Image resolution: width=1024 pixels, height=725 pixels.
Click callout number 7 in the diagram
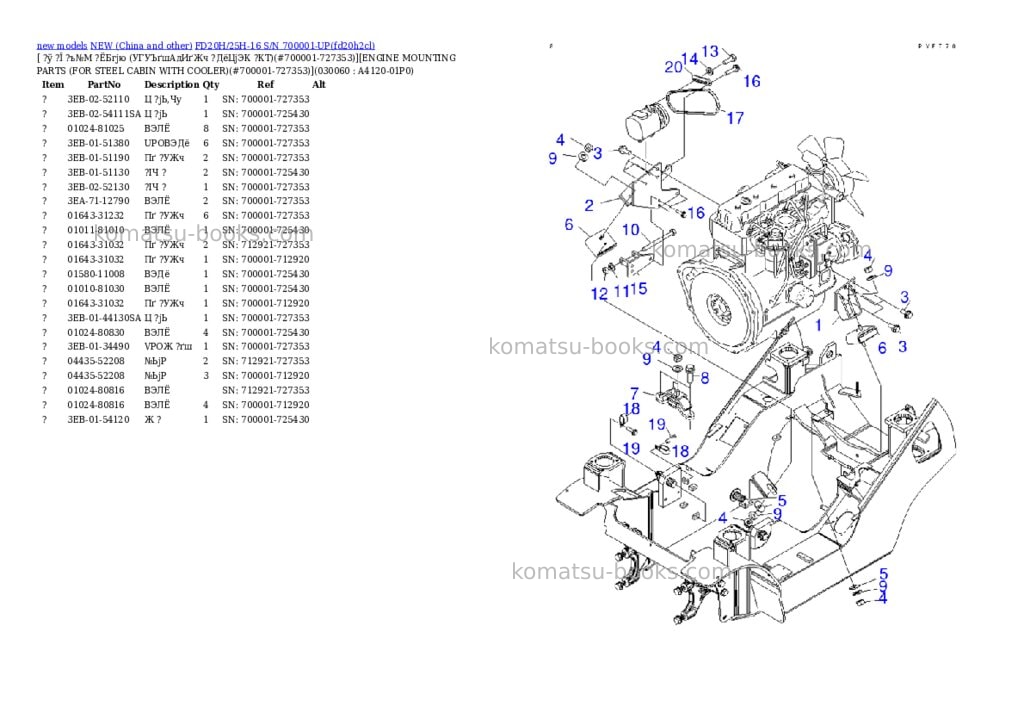pyautogui.click(x=634, y=393)
